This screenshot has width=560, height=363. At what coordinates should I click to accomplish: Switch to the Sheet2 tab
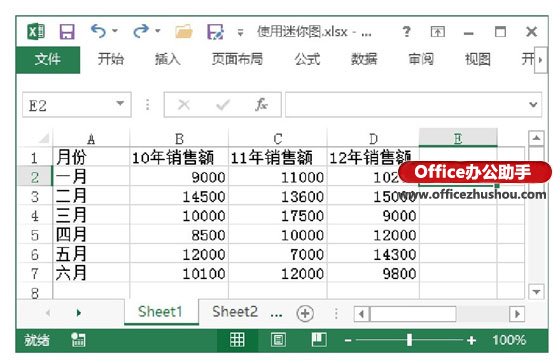pyautogui.click(x=235, y=312)
